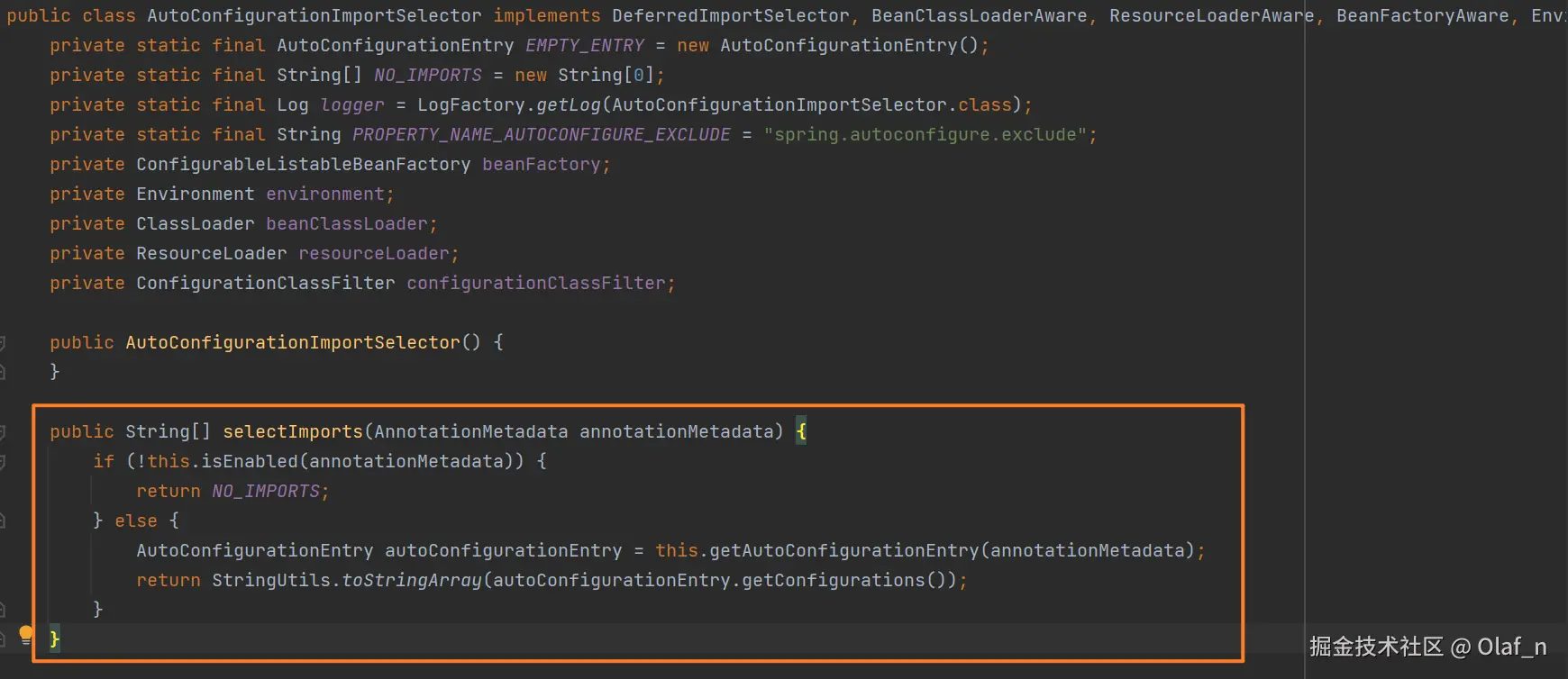1568x679 pixels.
Task: Click the if keyword in selectImports
Action: point(104,461)
